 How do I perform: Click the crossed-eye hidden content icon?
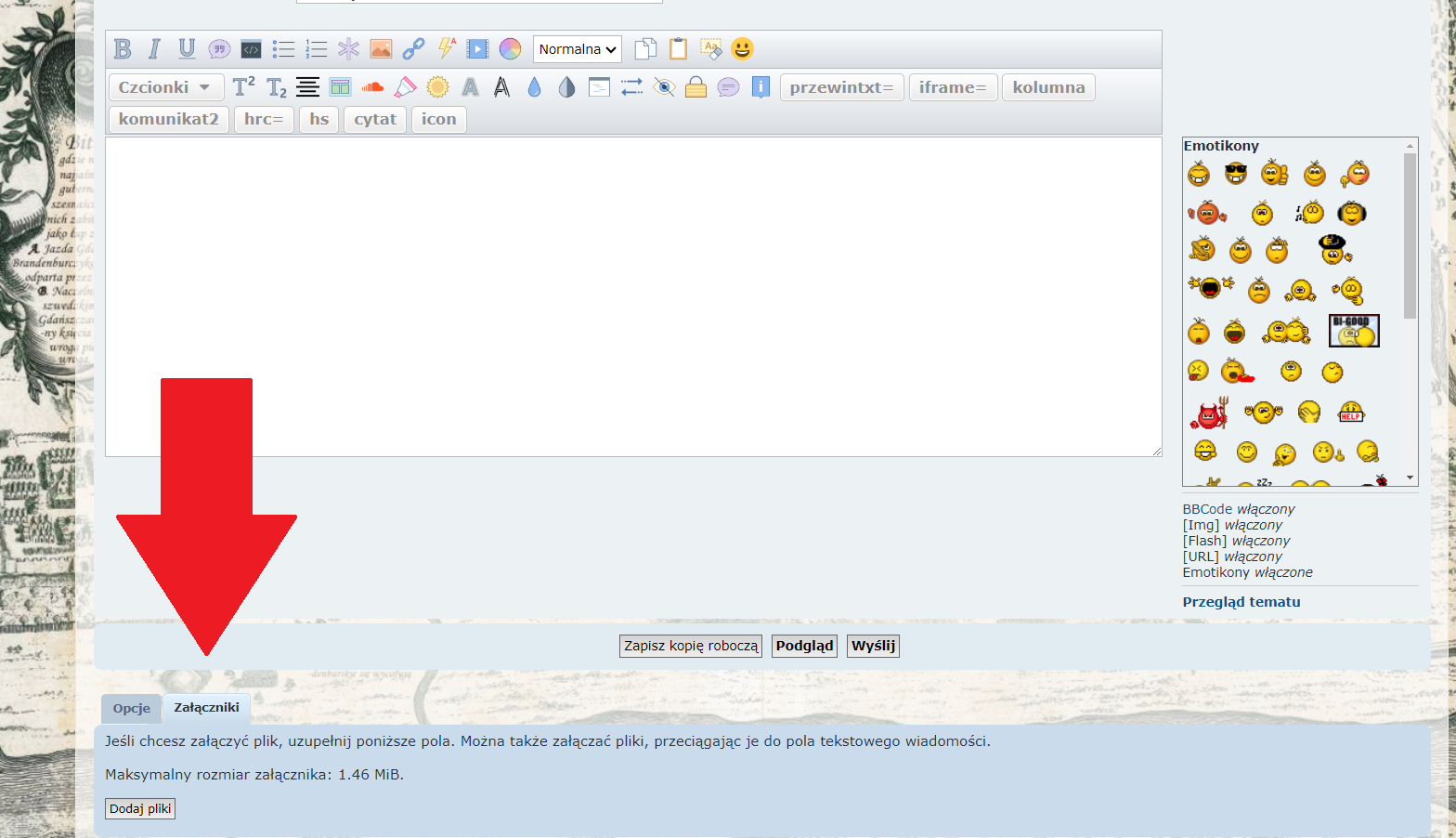pyautogui.click(x=664, y=87)
